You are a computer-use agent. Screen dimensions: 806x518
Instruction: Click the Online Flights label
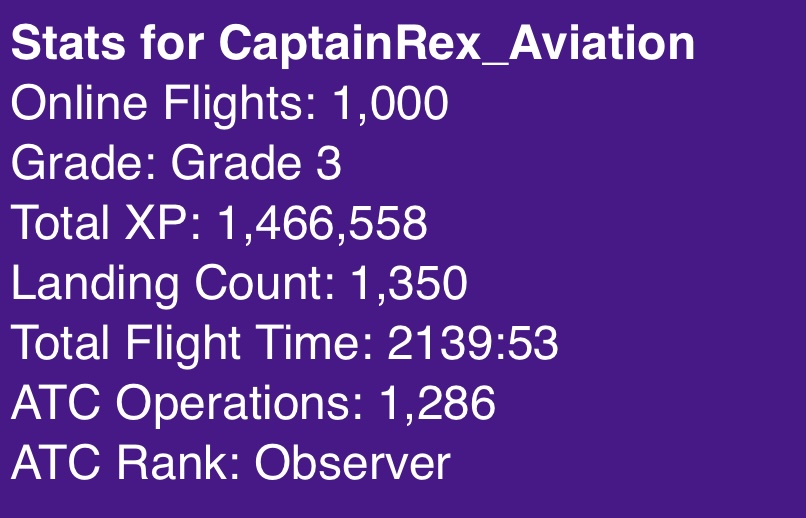(x=163, y=104)
